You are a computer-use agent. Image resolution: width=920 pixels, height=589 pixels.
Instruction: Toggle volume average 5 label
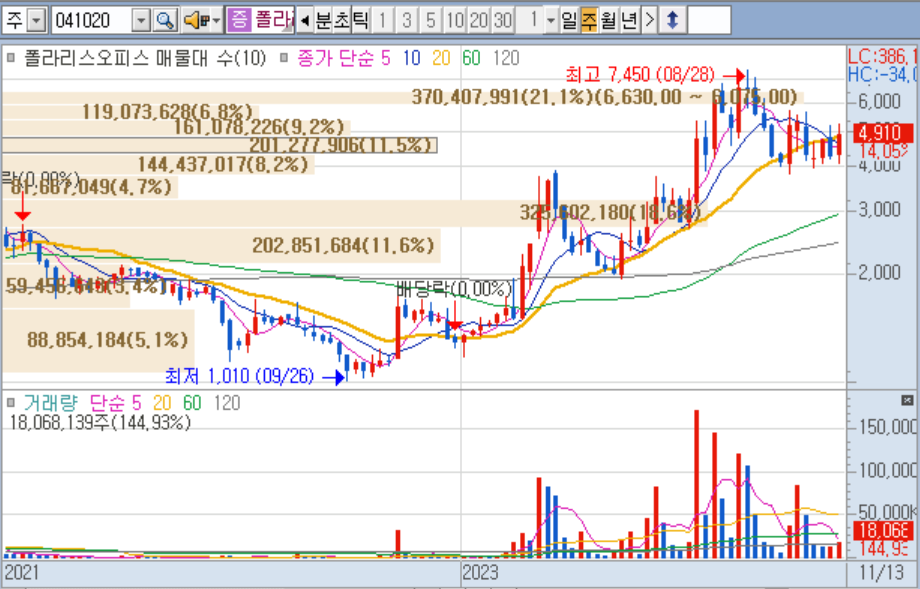point(136,402)
